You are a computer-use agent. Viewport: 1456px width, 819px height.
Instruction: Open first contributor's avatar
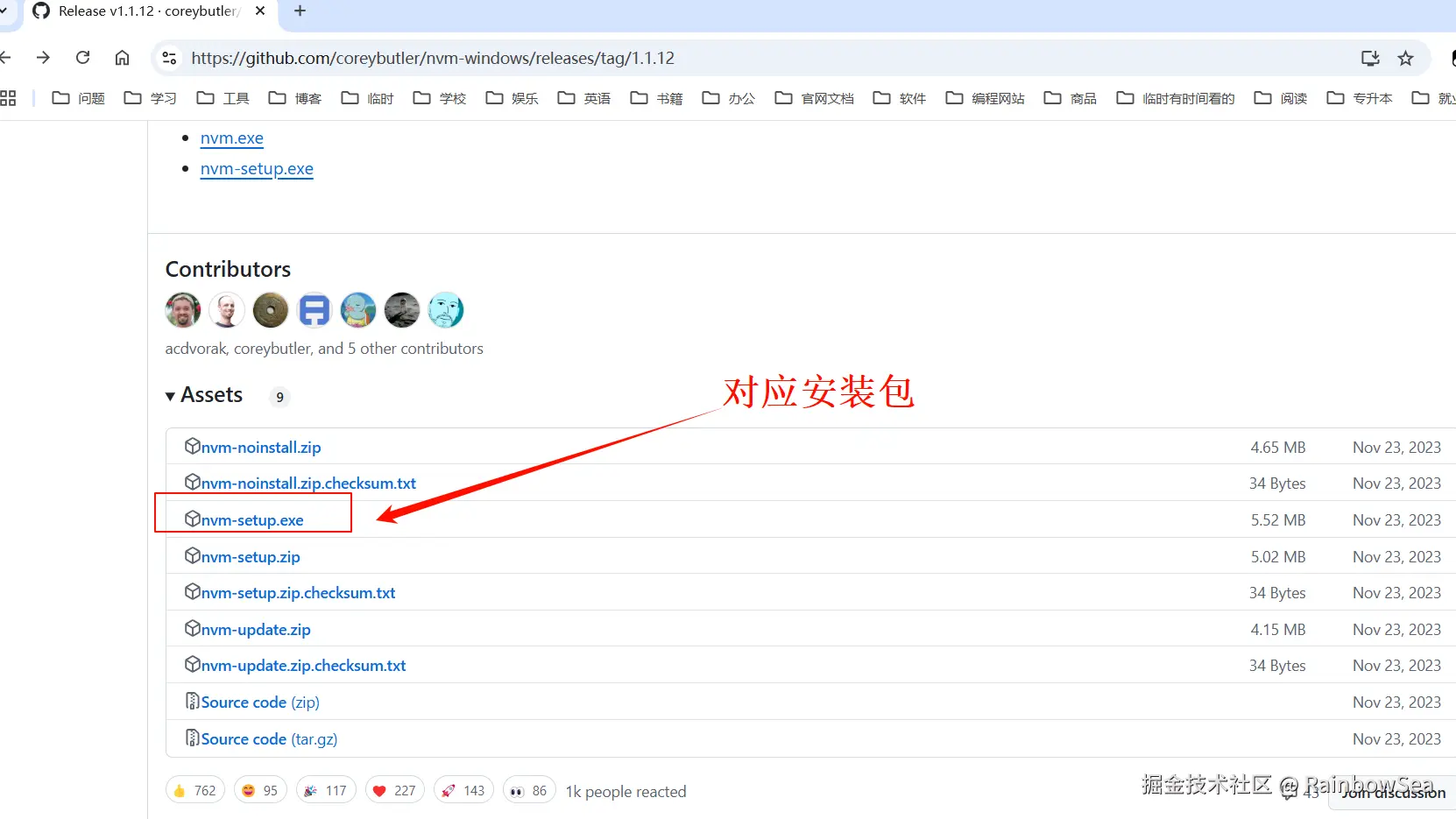(x=183, y=310)
